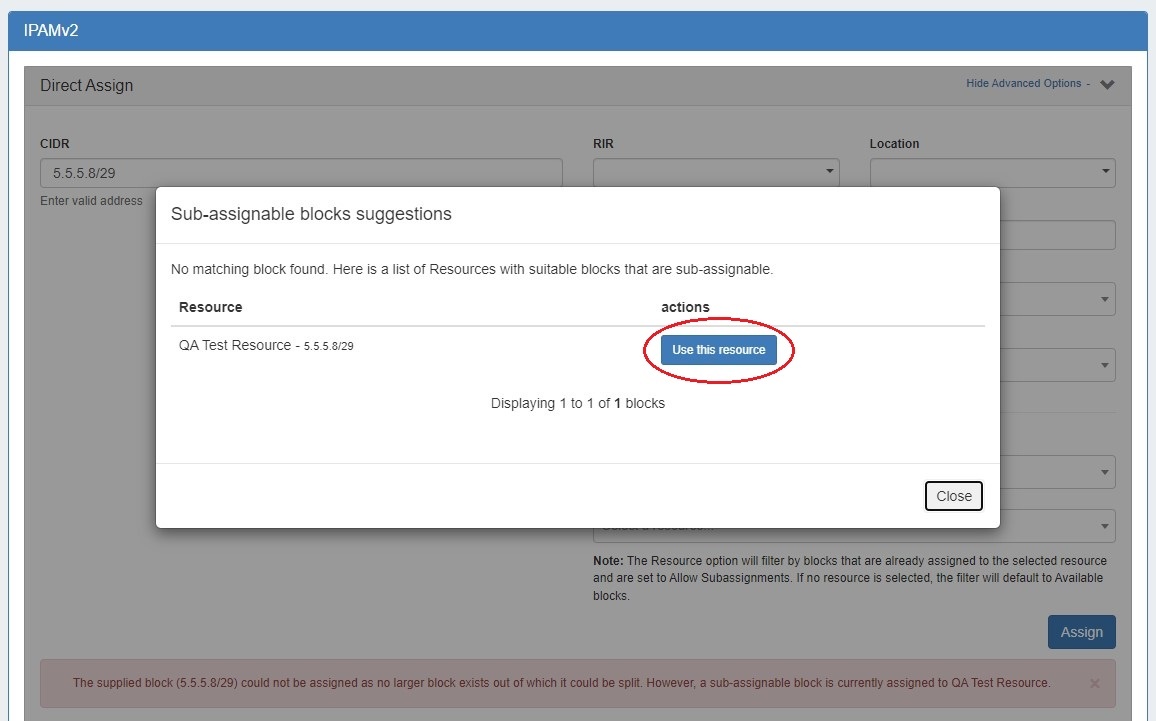1156x721 pixels.
Task: Click the Use this resource button
Action: (718, 350)
